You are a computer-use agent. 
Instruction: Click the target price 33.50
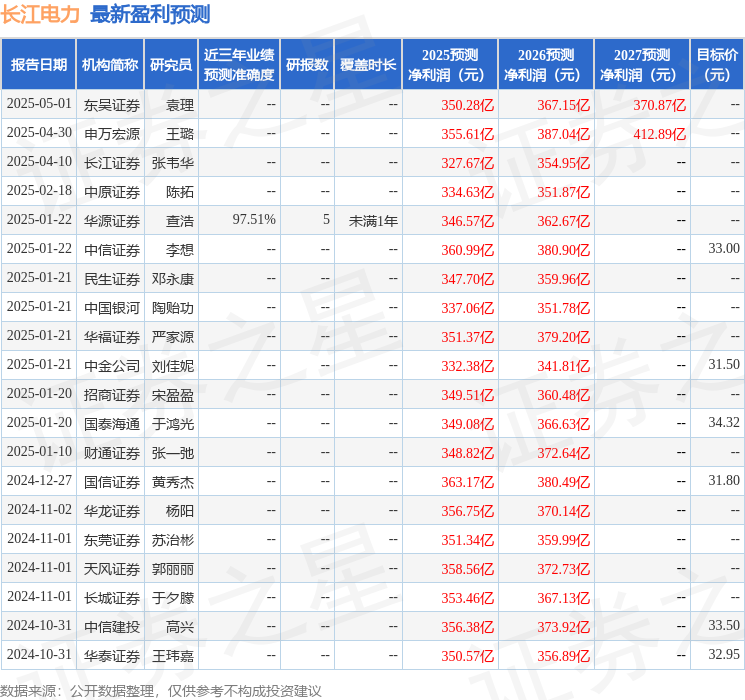[x=724, y=625]
